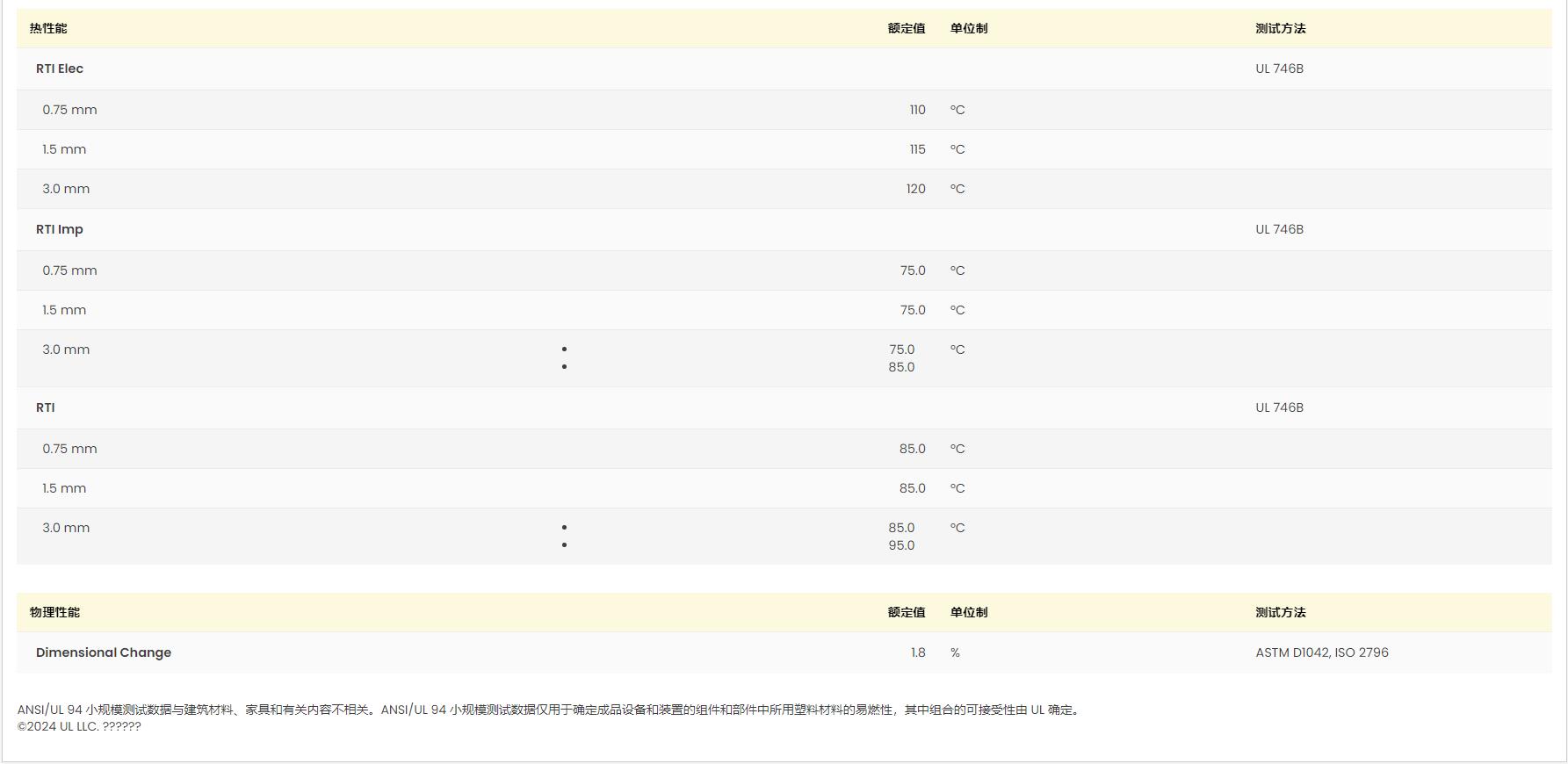The height and width of the screenshot is (764, 1568).
Task: Click the 1.8 dimensional change value
Action: click(x=918, y=652)
